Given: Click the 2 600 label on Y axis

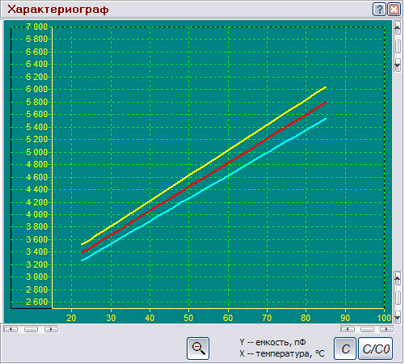Looking at the screenshot, I should tap(37, 302).
